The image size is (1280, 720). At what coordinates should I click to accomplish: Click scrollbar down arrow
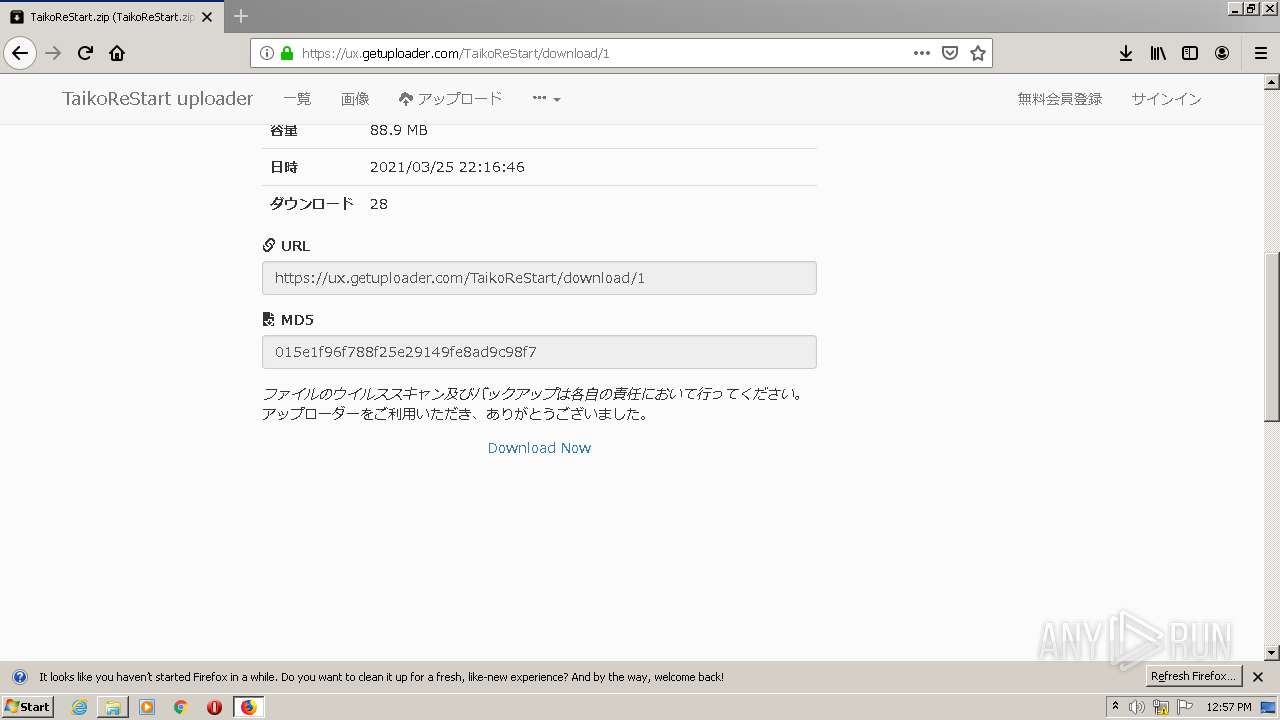point(1272,653)
